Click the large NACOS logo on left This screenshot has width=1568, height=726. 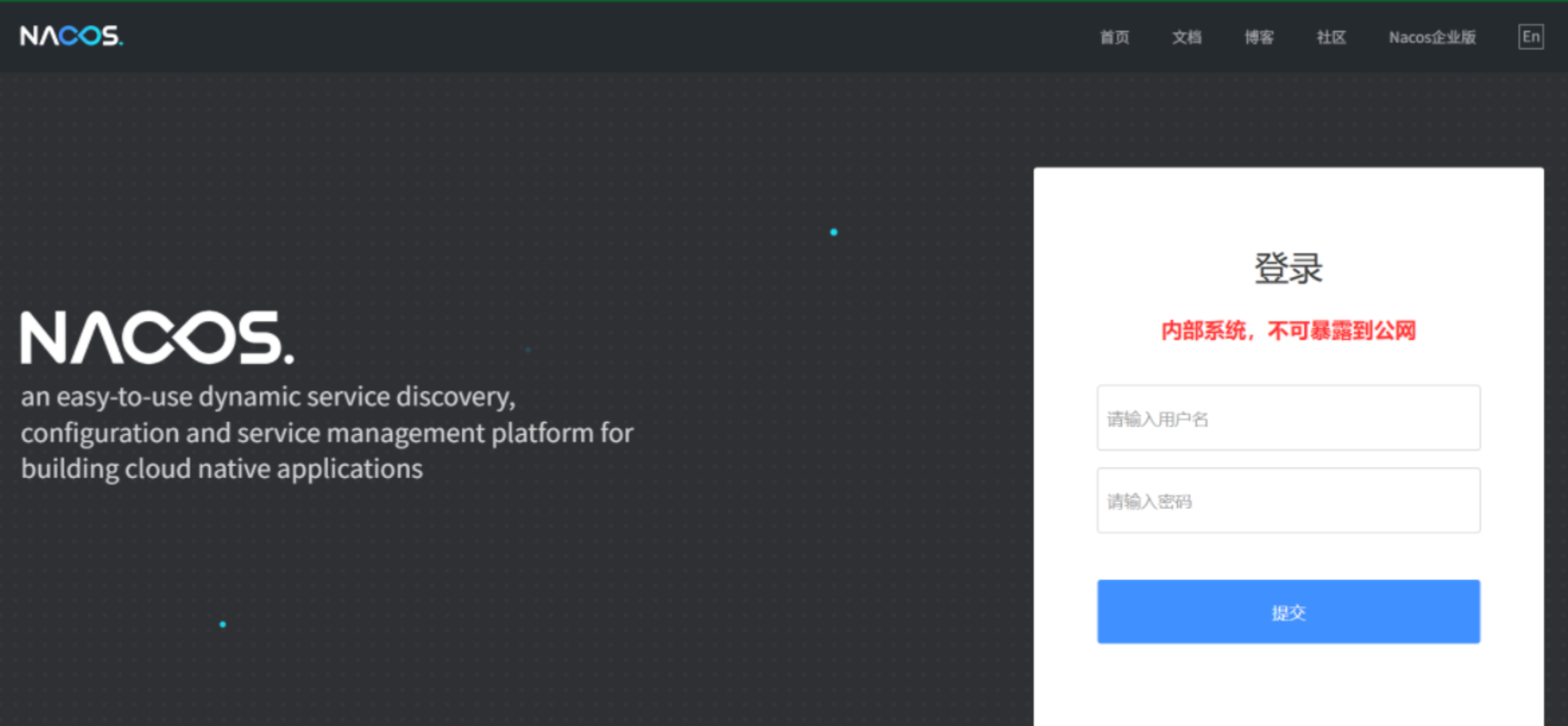coord(157,338)
